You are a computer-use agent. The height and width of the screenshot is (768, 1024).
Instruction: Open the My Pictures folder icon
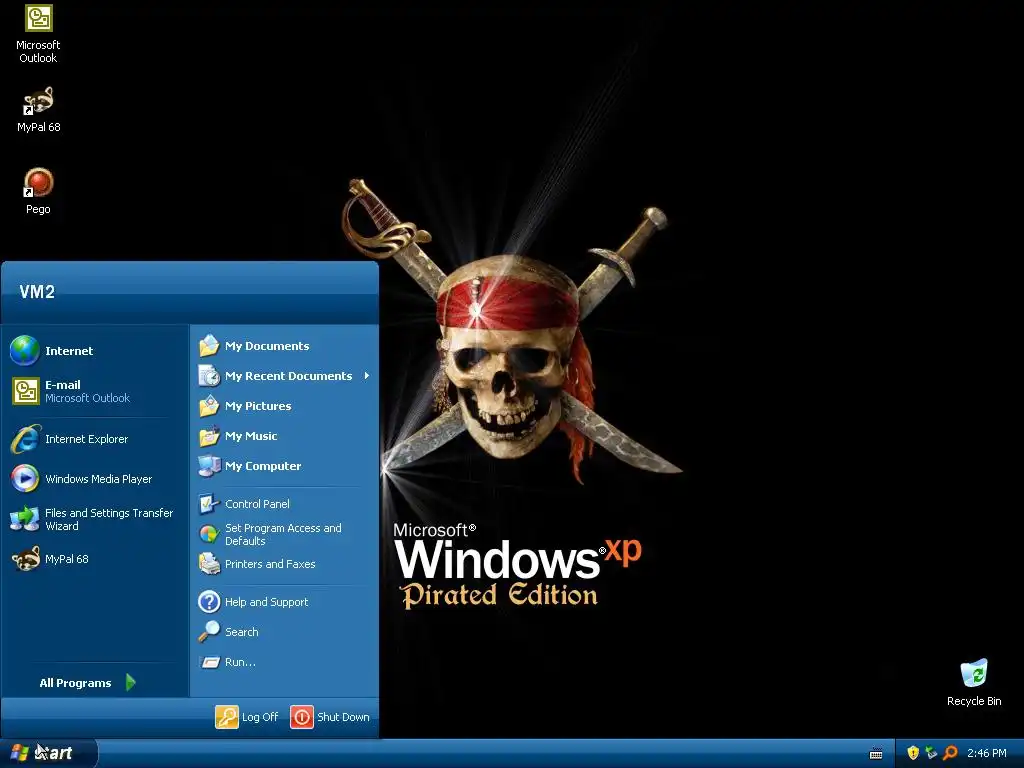coord(209,406)
